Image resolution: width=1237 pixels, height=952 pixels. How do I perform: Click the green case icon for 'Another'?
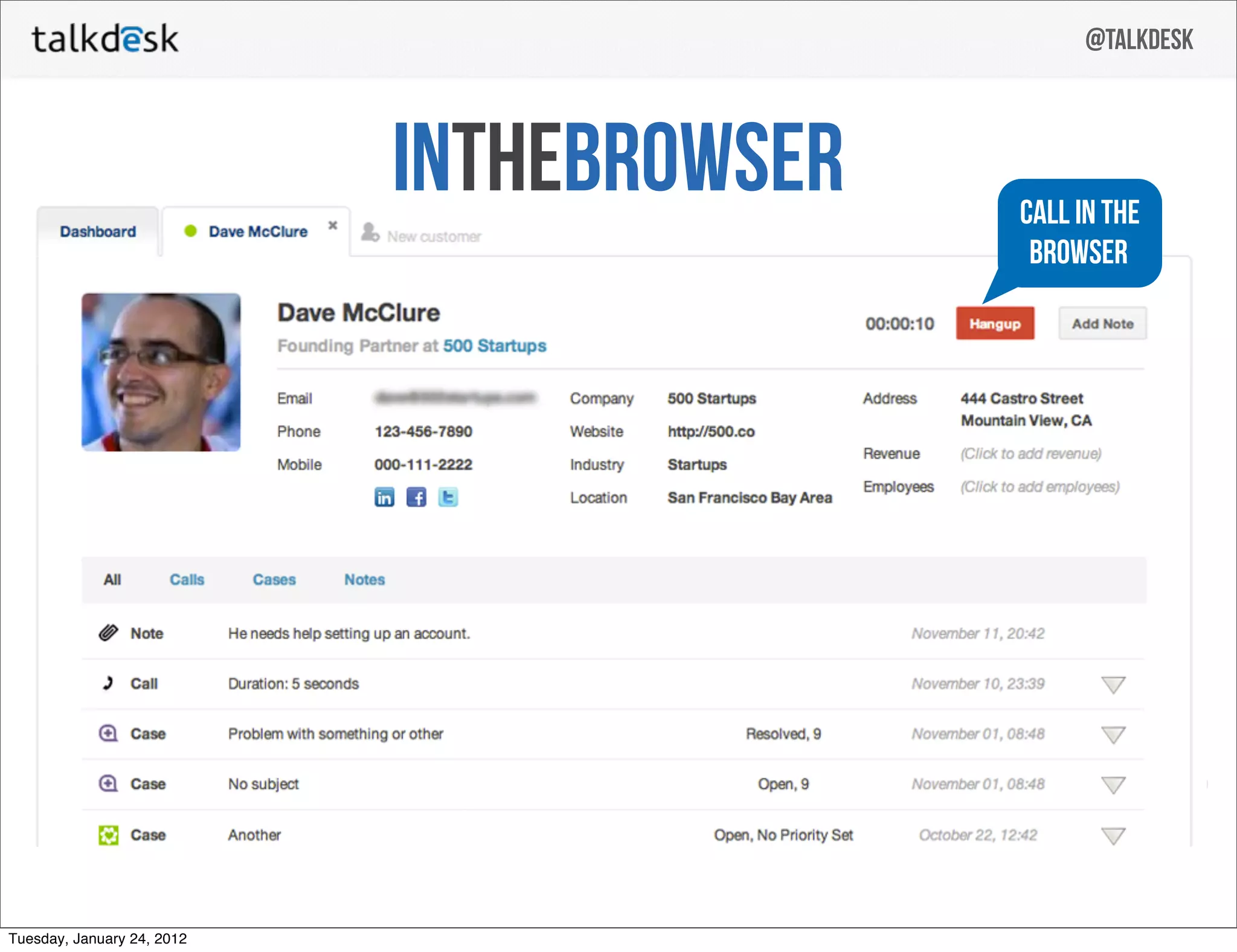109,835
